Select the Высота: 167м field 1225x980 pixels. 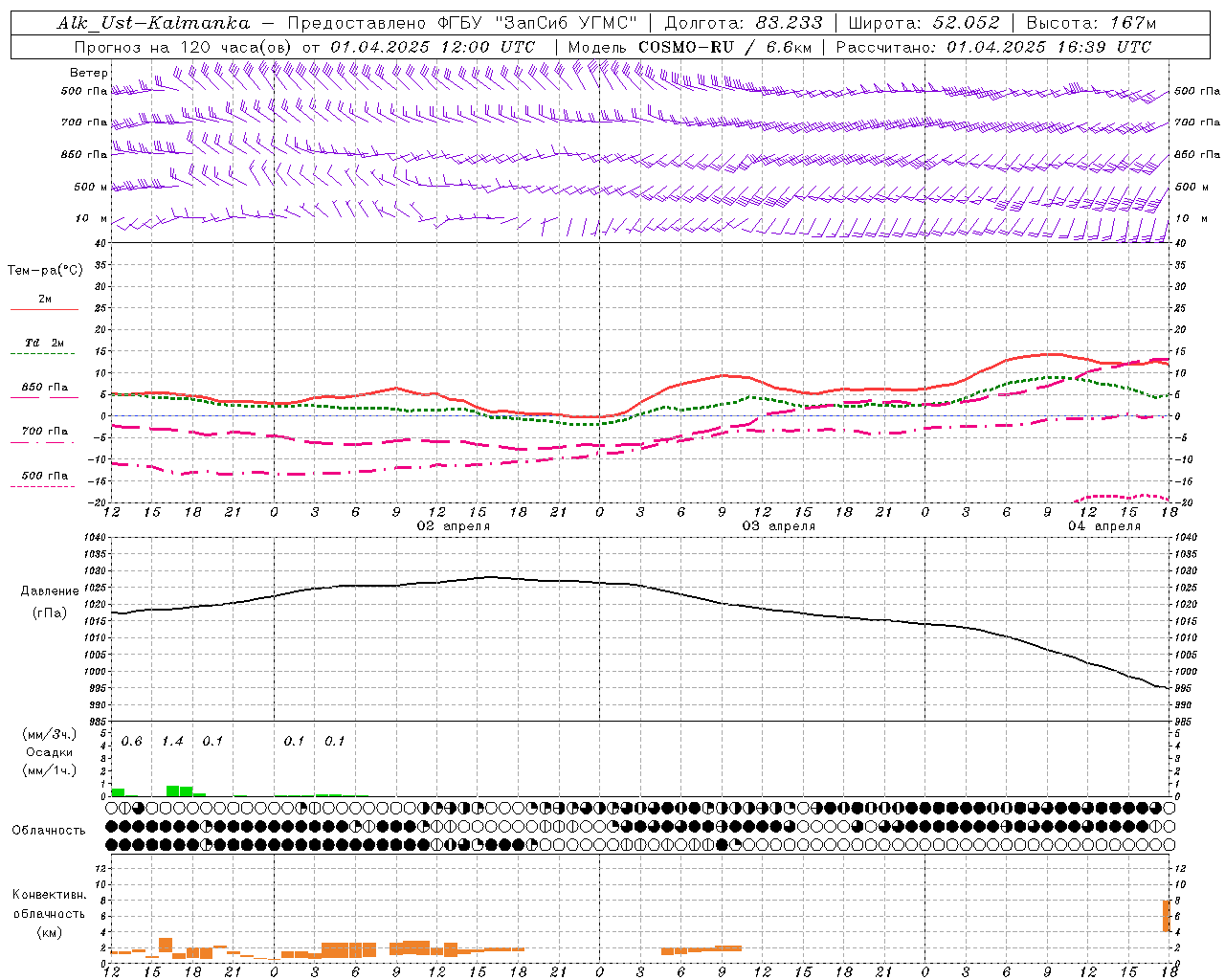[x=1091, y=23]
